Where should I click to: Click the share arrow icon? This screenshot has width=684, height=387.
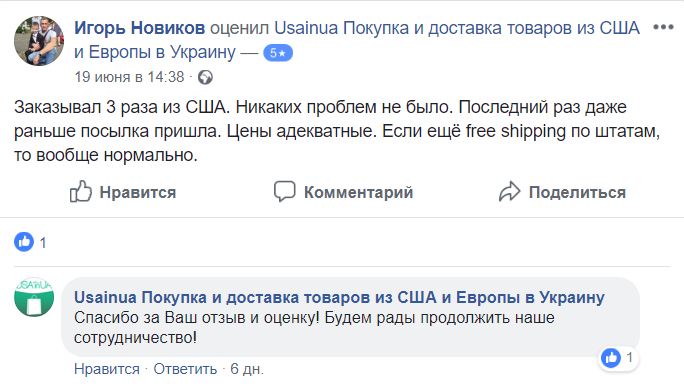tap(510, 192)
